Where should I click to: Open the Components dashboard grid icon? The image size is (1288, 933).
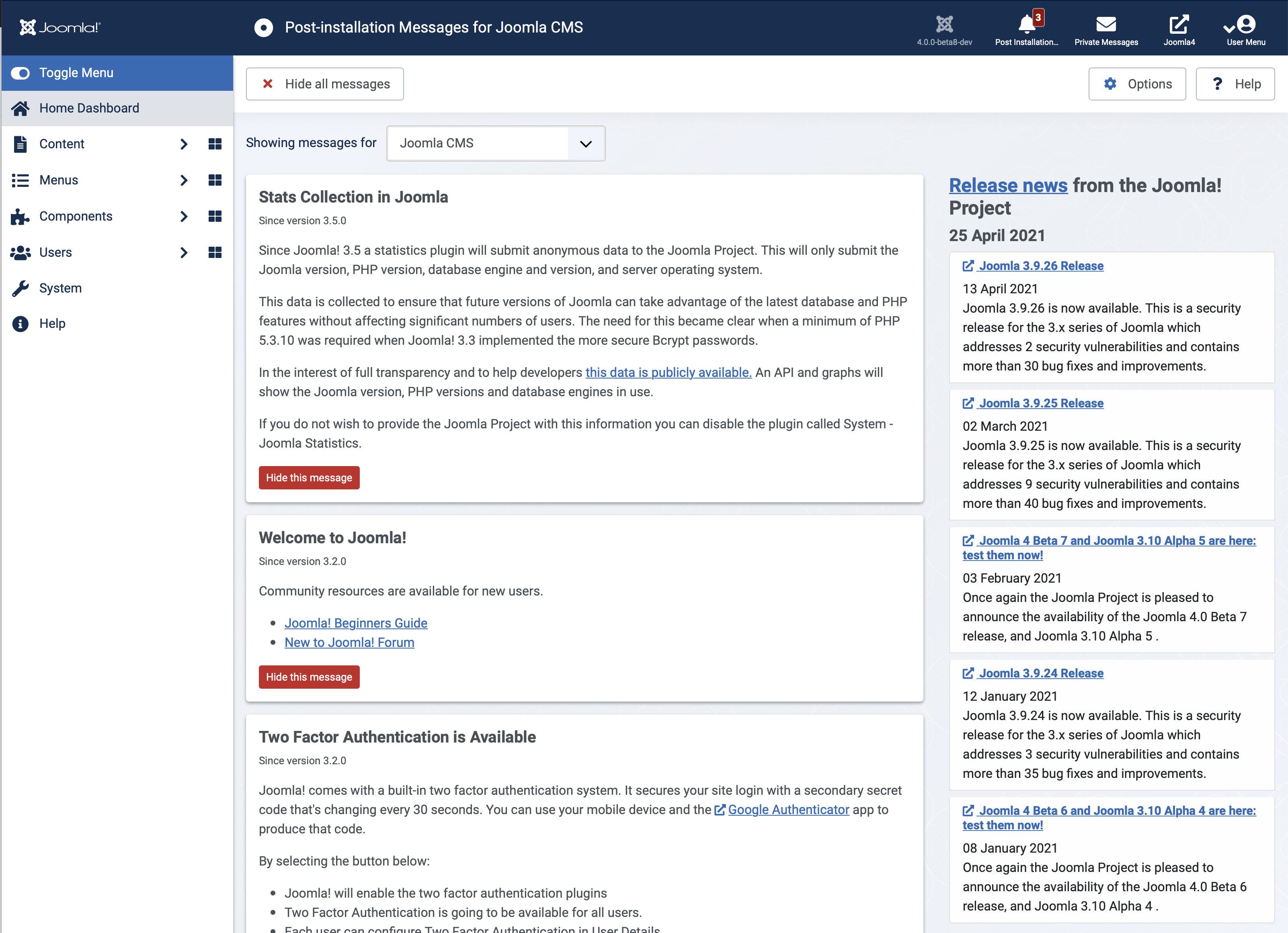click(x=215, y=216)
